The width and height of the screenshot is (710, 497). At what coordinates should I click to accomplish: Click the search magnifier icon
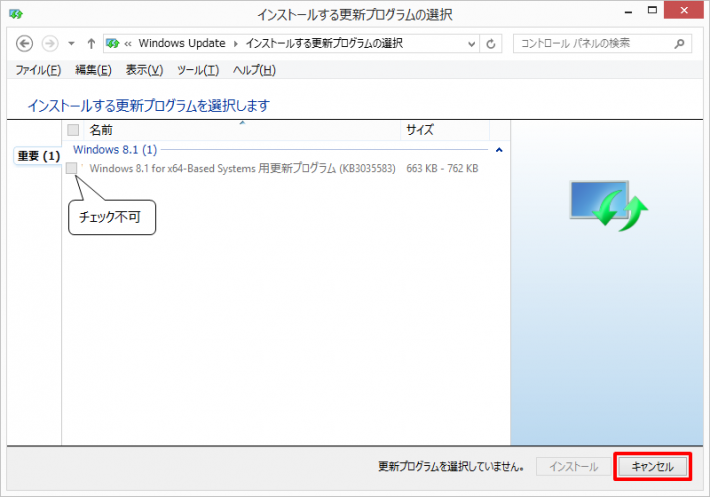(679, 43)
